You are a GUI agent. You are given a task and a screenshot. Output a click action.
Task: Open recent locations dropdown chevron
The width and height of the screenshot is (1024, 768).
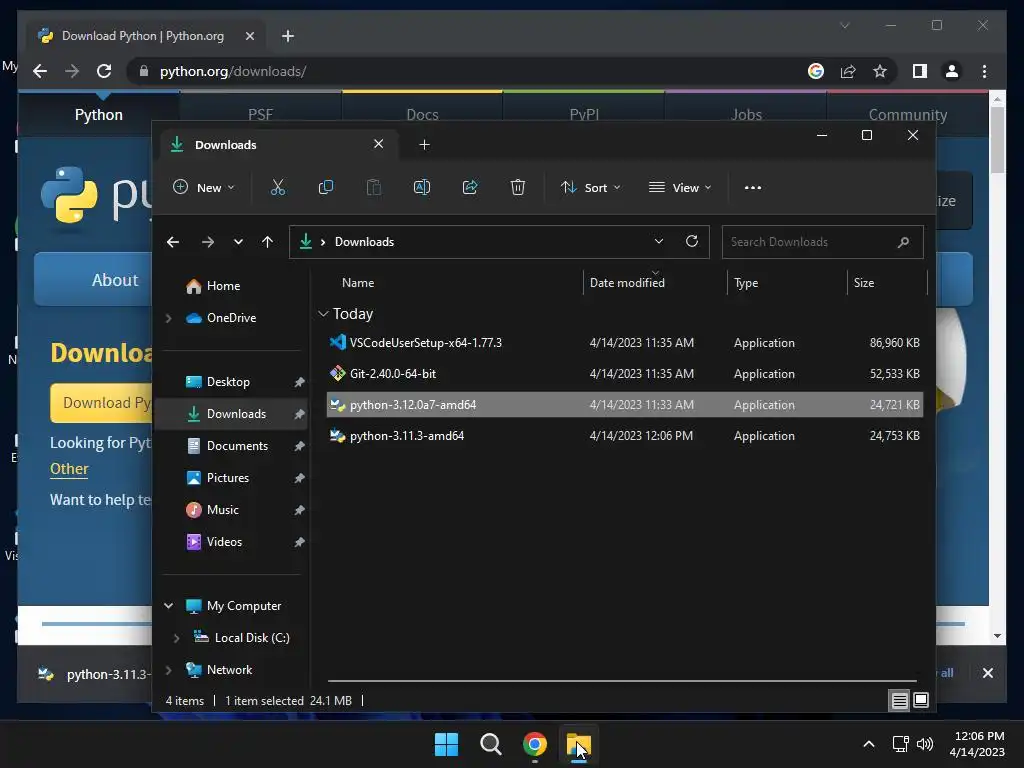(238, 242)
